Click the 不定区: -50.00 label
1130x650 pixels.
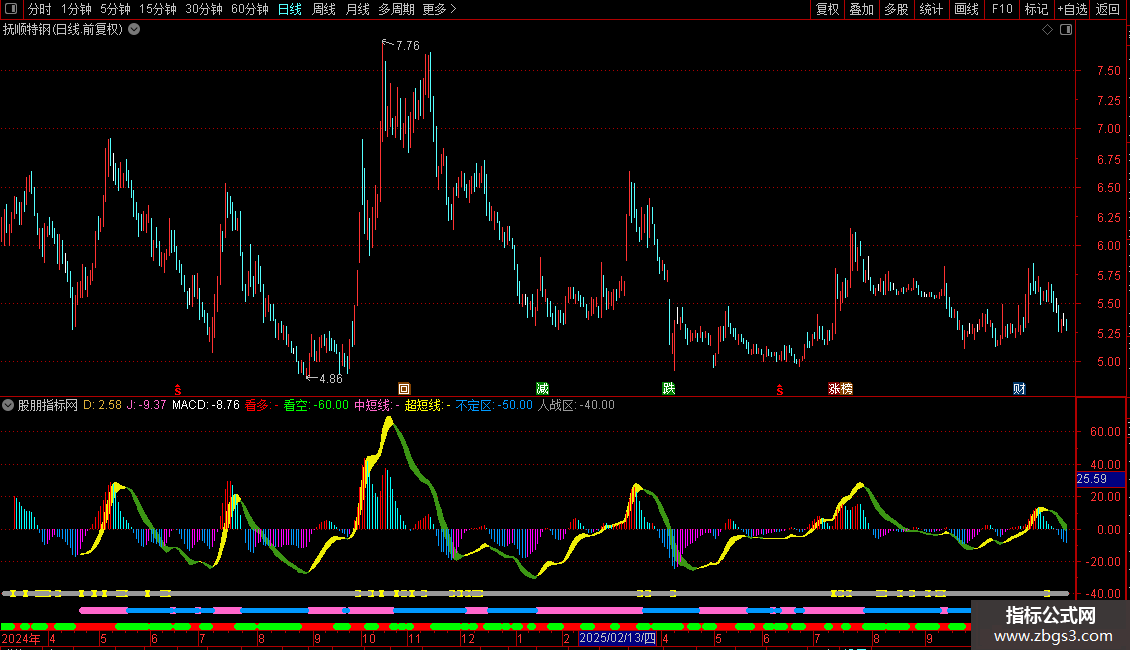(x=494, y=405)
